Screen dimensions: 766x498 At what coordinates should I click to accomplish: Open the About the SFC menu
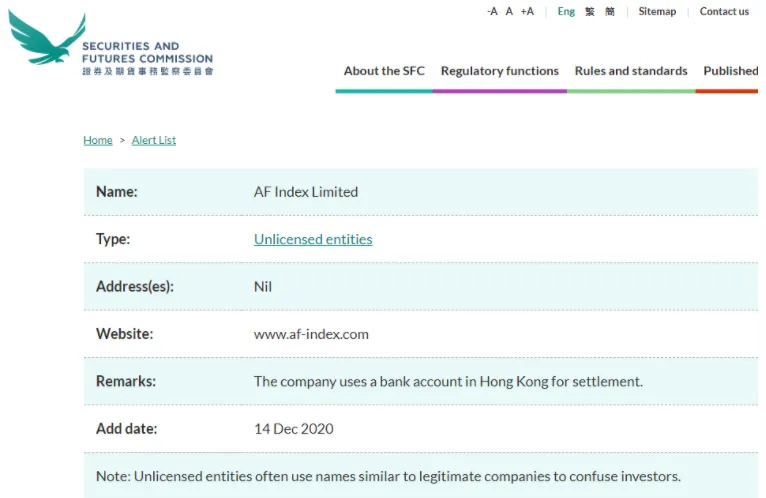coord(384,71)
